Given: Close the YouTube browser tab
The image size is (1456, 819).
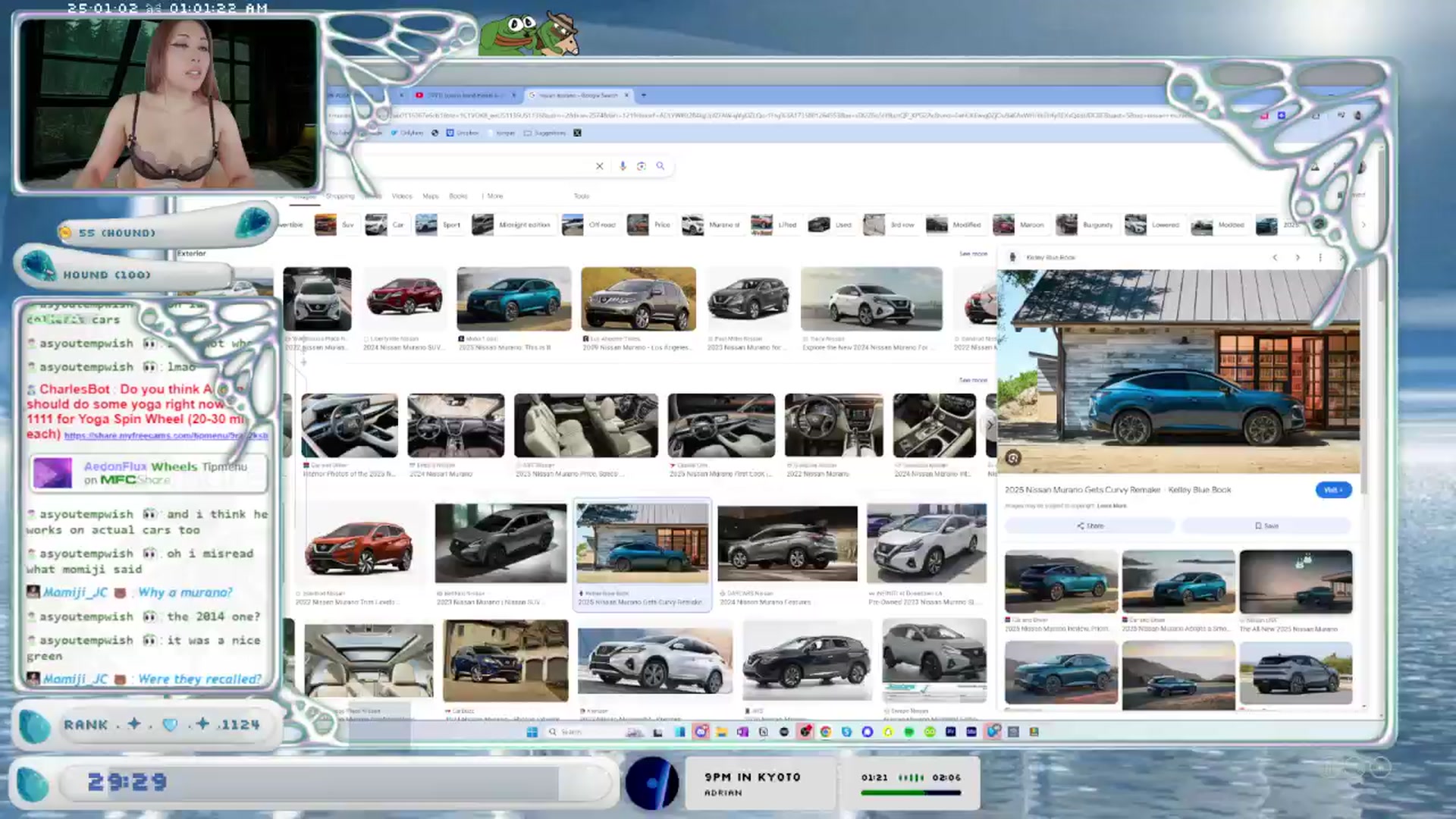Looking at the screenshot, I should [x=513, y=96].
